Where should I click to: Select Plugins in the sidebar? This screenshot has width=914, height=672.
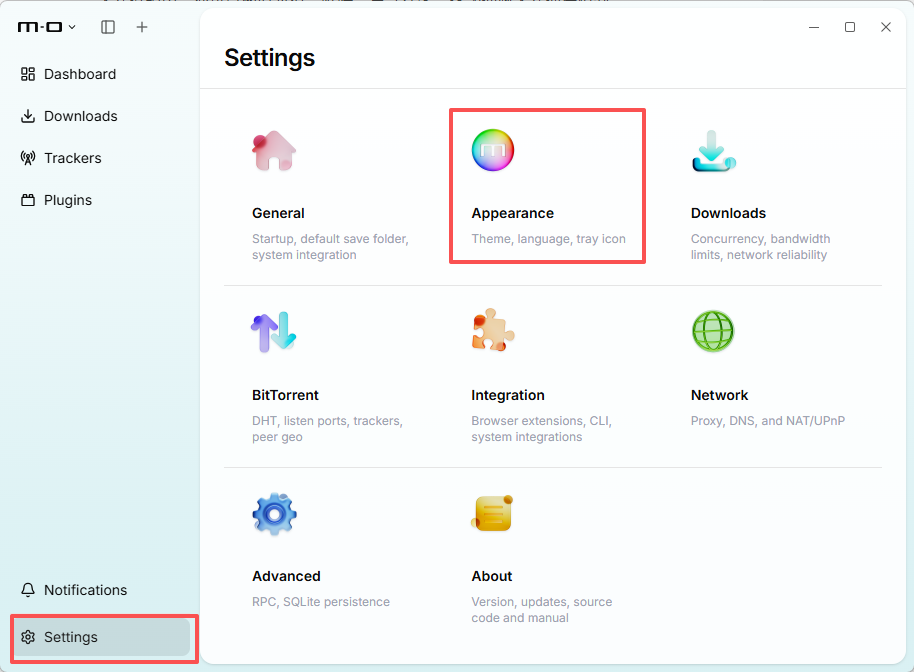pos(68,200)
